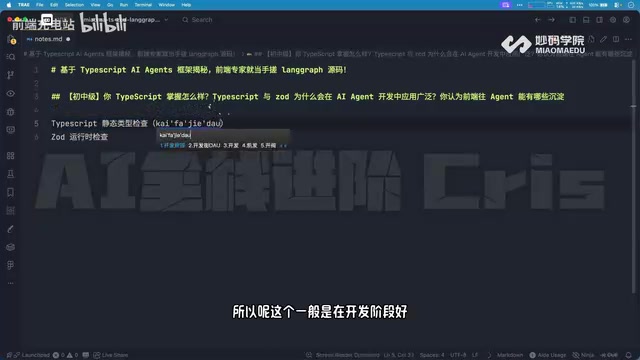Click the line 1 heading text
The image size is (640, 360).
pyautogui.click(x=199, y=70)
